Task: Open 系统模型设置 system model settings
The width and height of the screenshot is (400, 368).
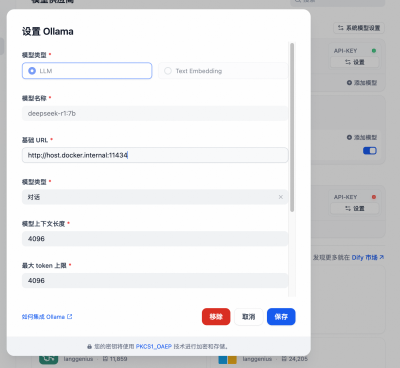Action: click(x=359, y=28)
